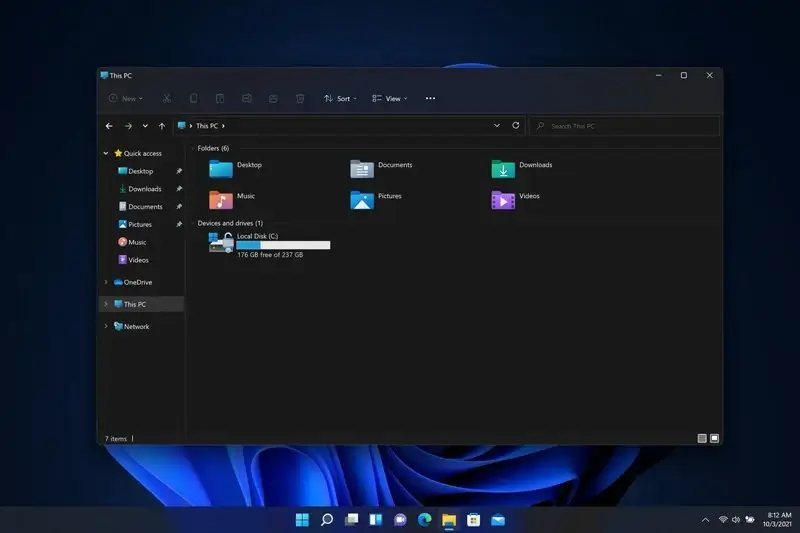This screenshot has width=800, height=533.
Task: Click the Paste clipboard icon
Action: pyautogui.click(x=220, y=98)
